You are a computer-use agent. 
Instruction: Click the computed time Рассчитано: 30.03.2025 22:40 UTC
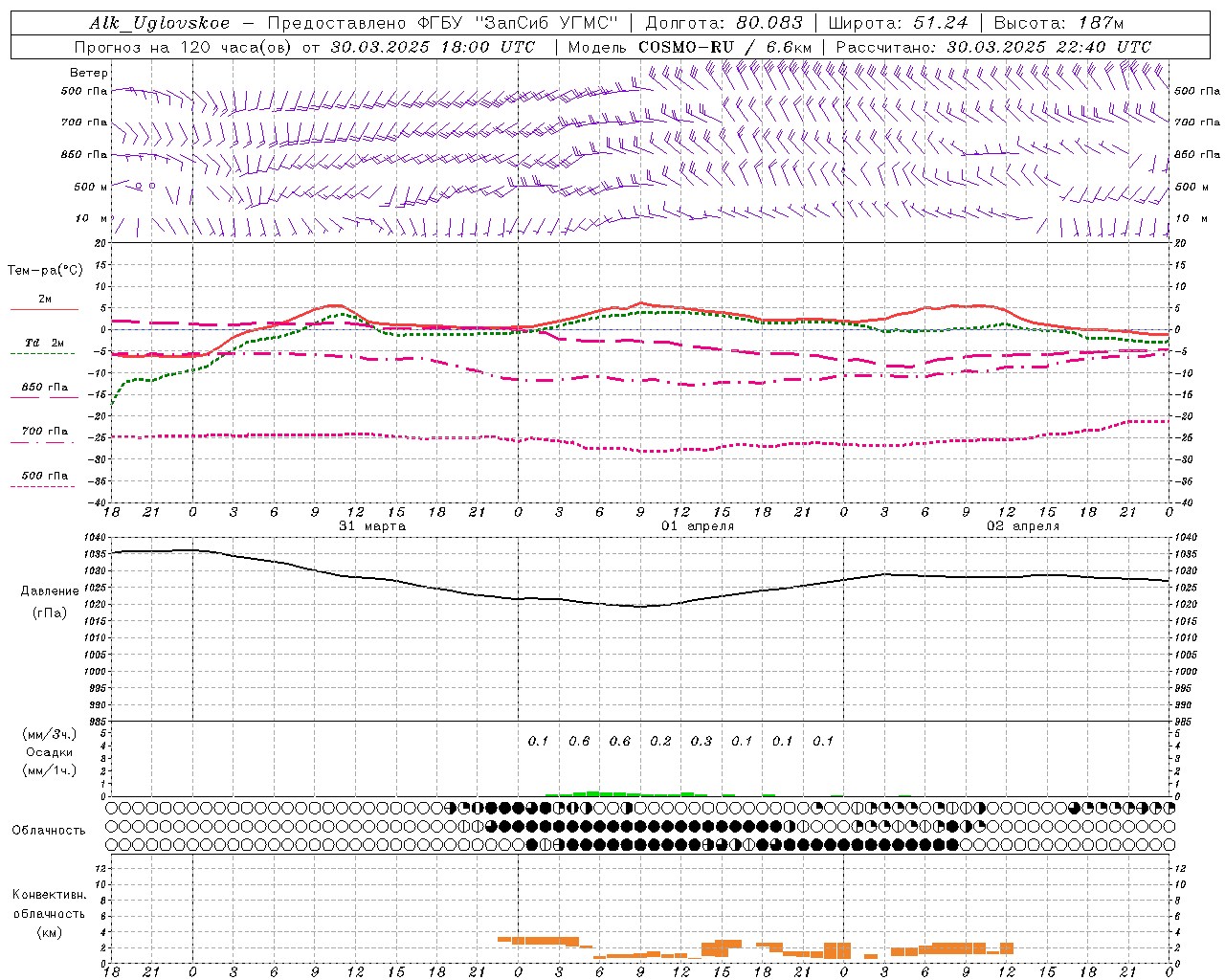(x=993, y=47)
